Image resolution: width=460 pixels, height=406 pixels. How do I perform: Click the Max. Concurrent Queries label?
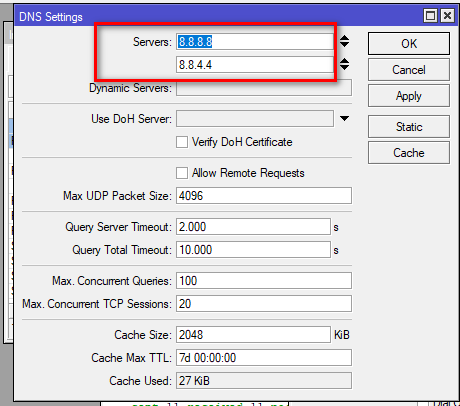click(x=112, y=281)
